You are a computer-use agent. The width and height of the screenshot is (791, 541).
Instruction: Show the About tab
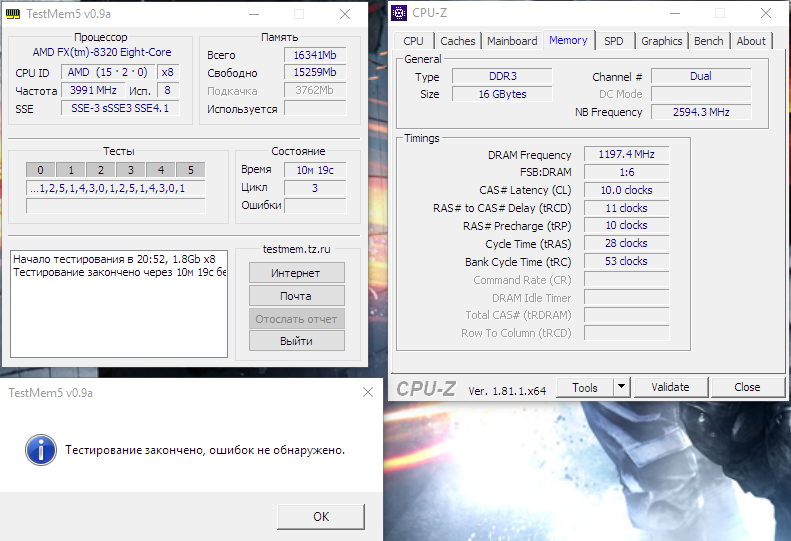751,41
